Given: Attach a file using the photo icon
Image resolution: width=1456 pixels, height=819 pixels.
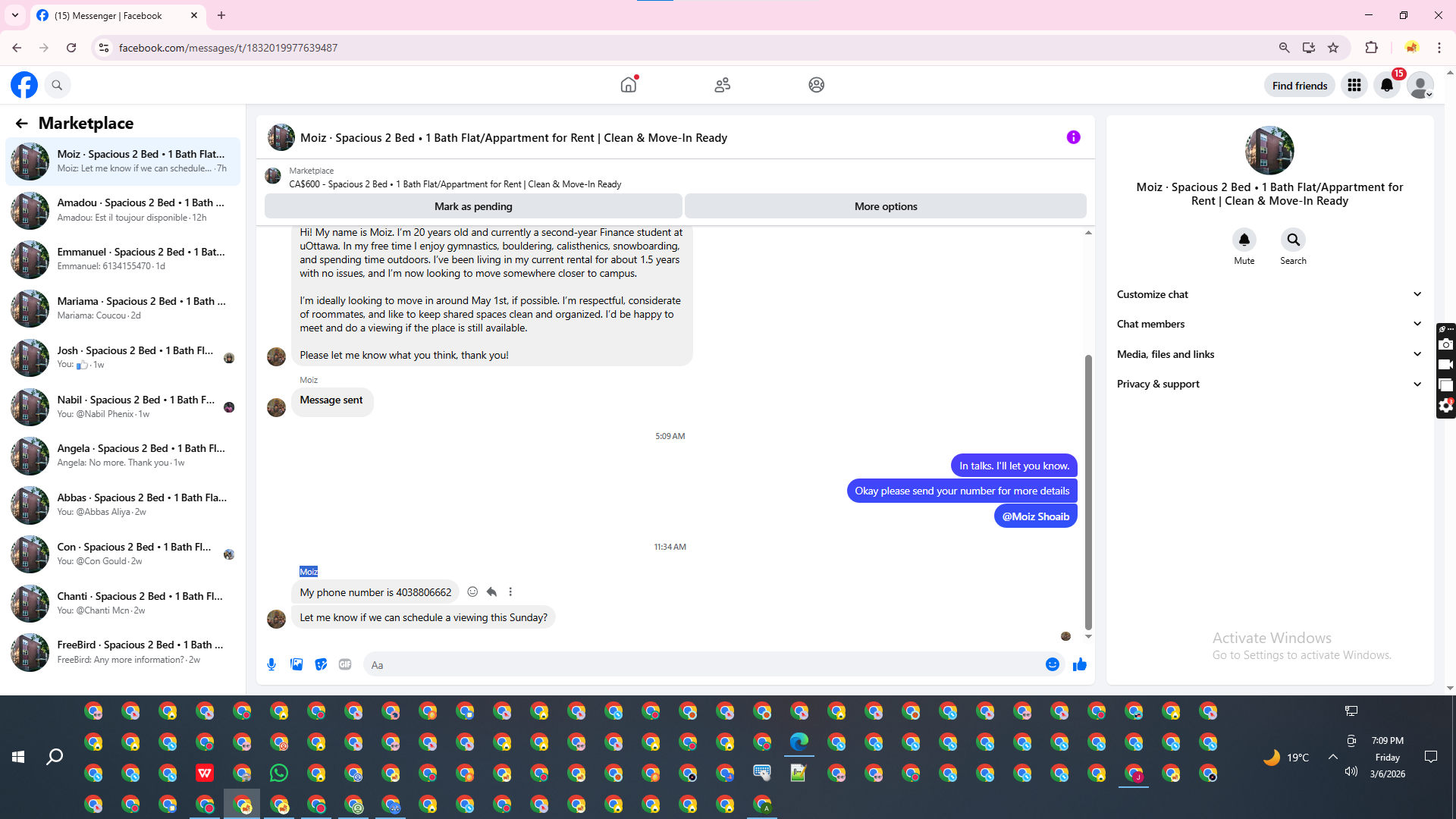Looking at the screenshot, I should pyautogui.click(x=297, y=665).
